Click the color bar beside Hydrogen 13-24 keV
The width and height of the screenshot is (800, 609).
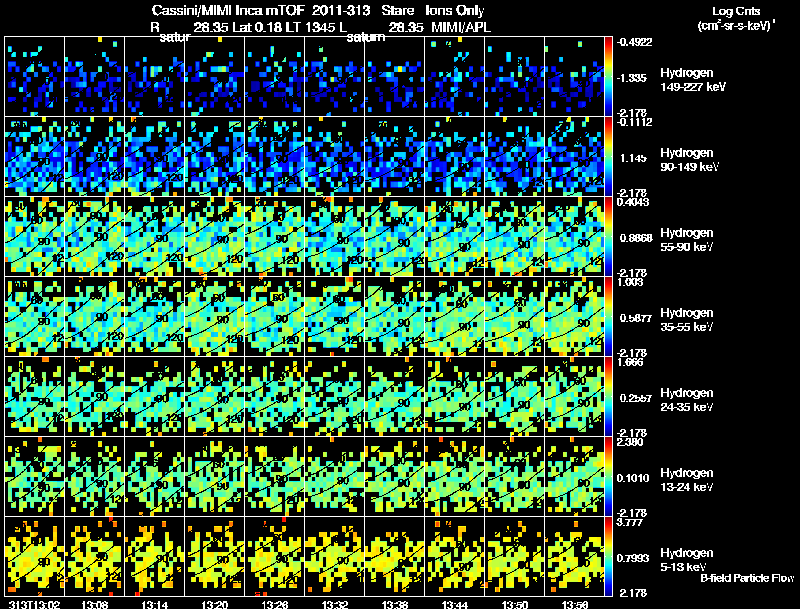(x=608, y=476)
